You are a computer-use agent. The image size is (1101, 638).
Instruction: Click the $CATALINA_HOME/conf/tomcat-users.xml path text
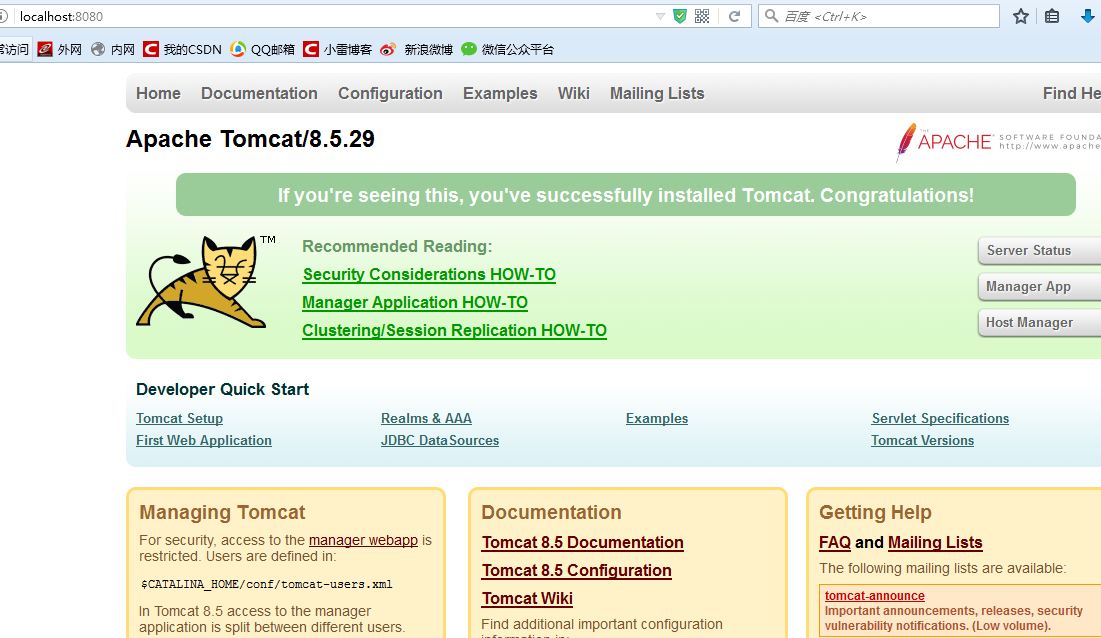point(266,584)
